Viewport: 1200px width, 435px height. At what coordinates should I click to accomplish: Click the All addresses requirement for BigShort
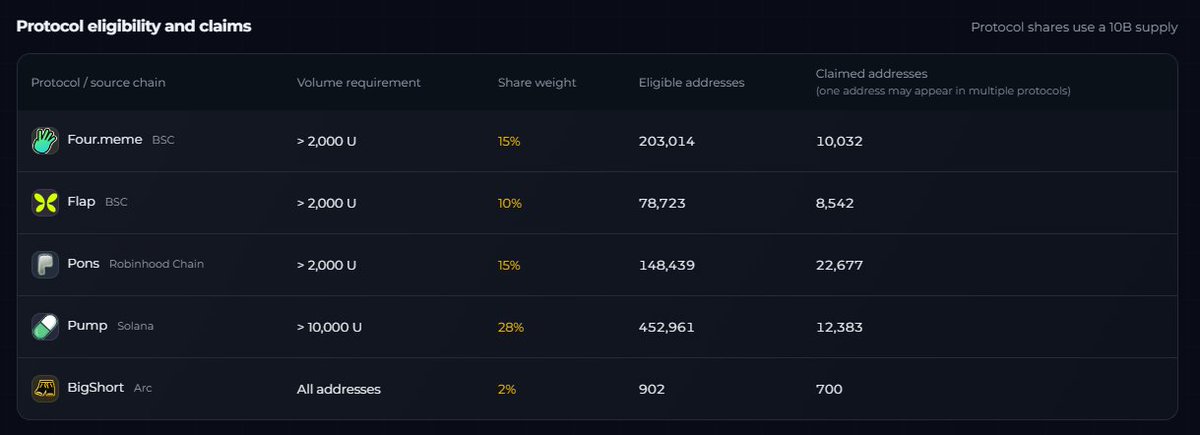pos(339,389)
